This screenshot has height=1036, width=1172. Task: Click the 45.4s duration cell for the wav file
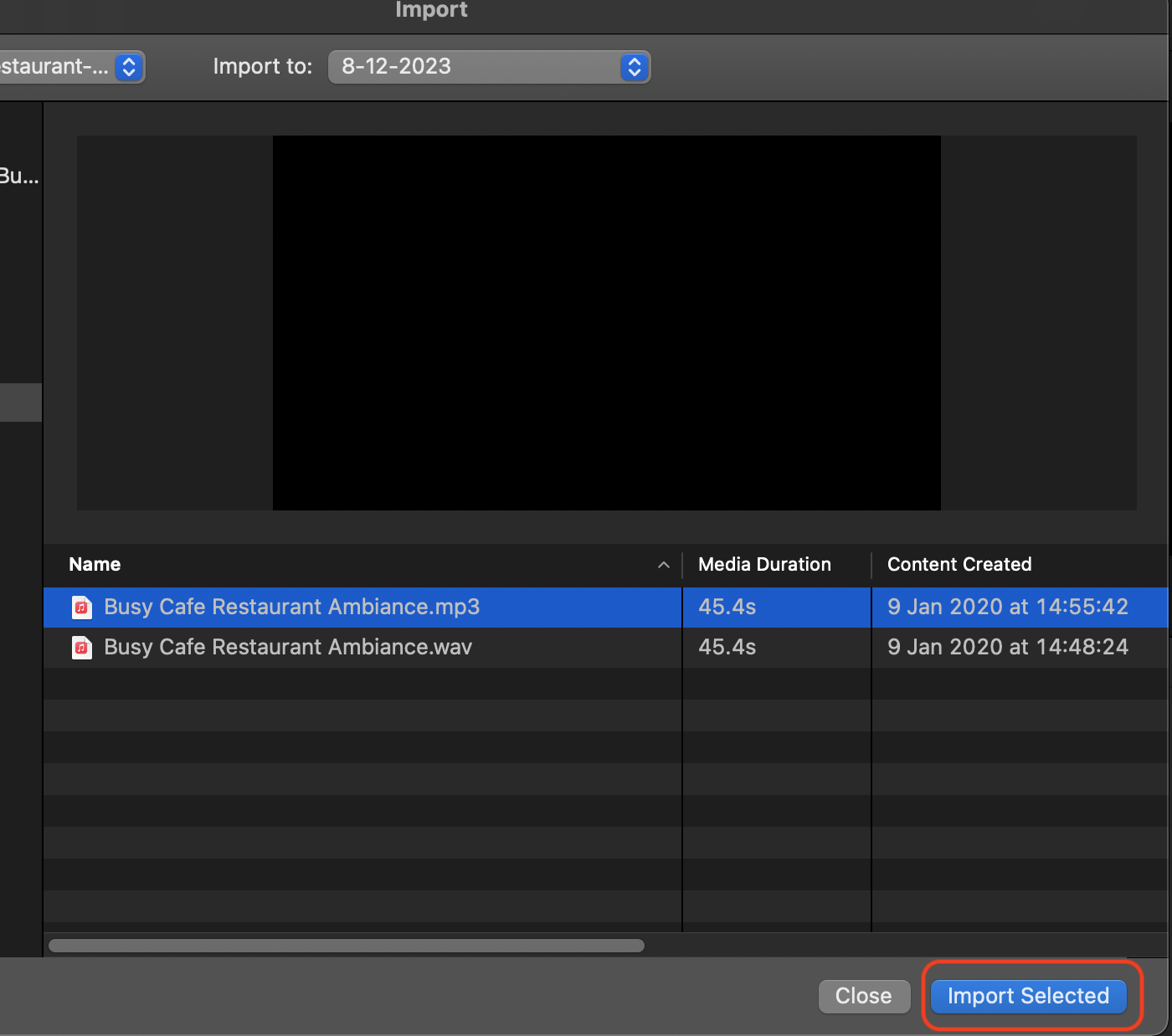coord(727,647)
